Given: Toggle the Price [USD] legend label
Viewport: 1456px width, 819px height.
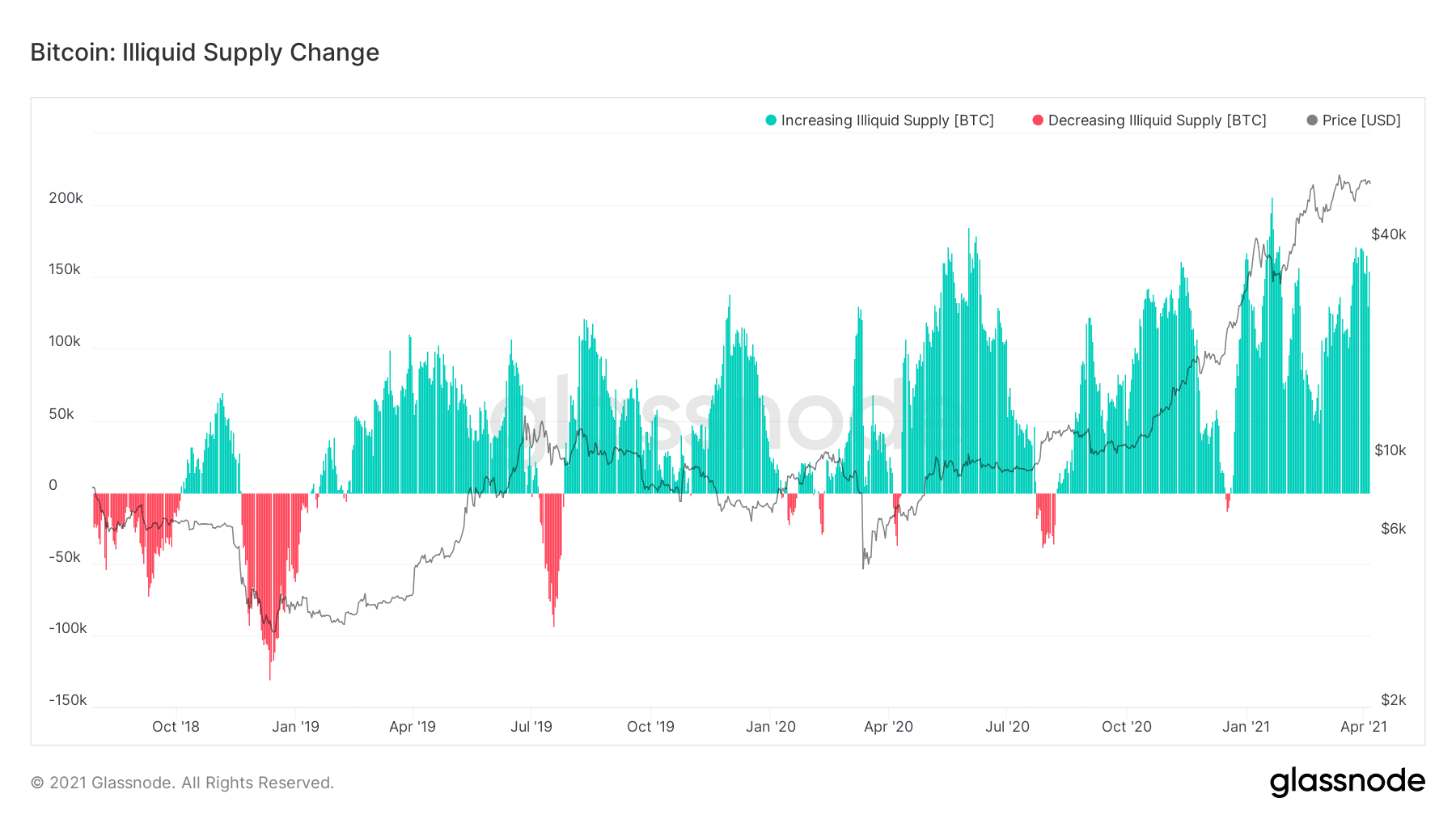Looking at the screenshot, I should [x=1361, y=120].
